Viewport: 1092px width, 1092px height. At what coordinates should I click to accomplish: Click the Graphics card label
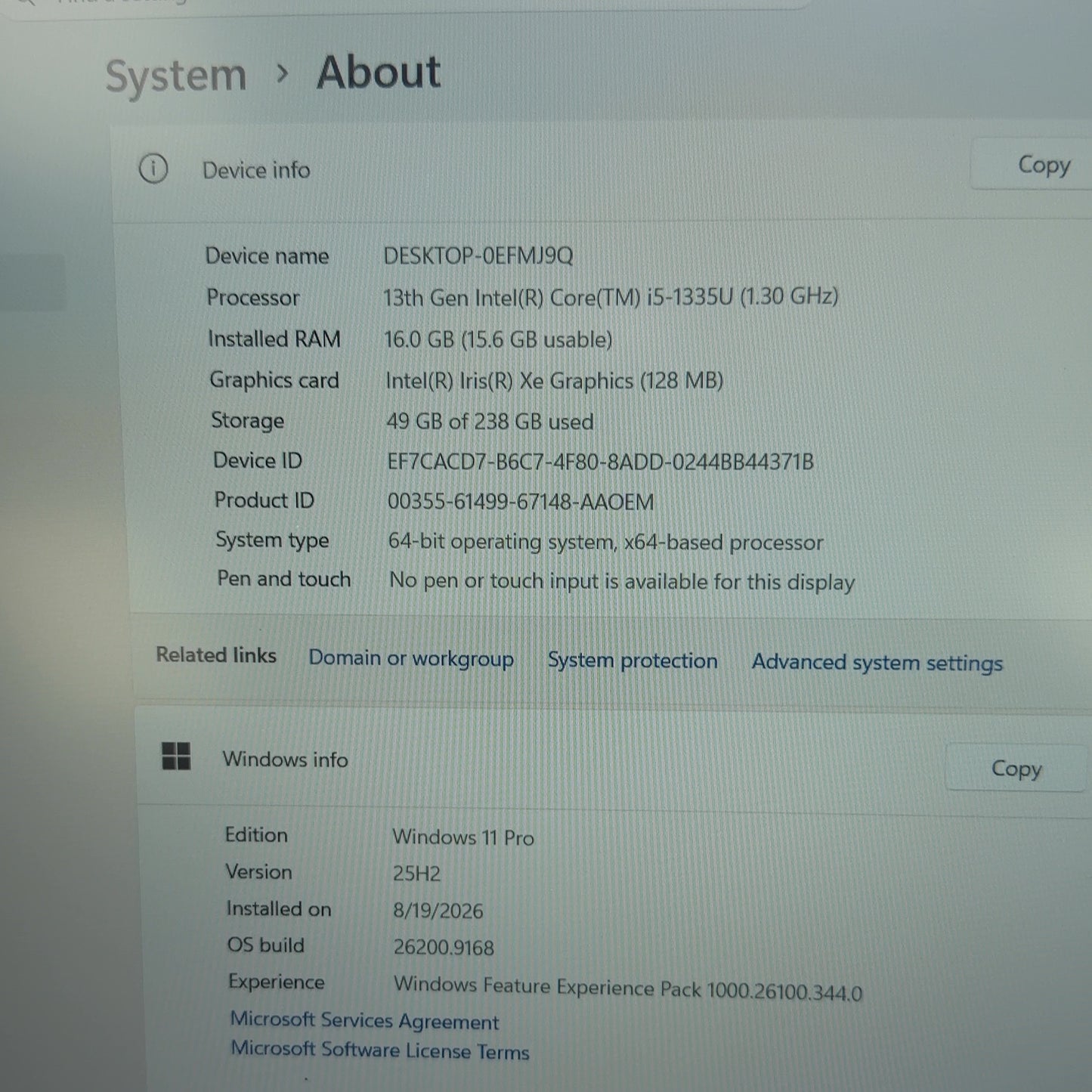(274, 379)
